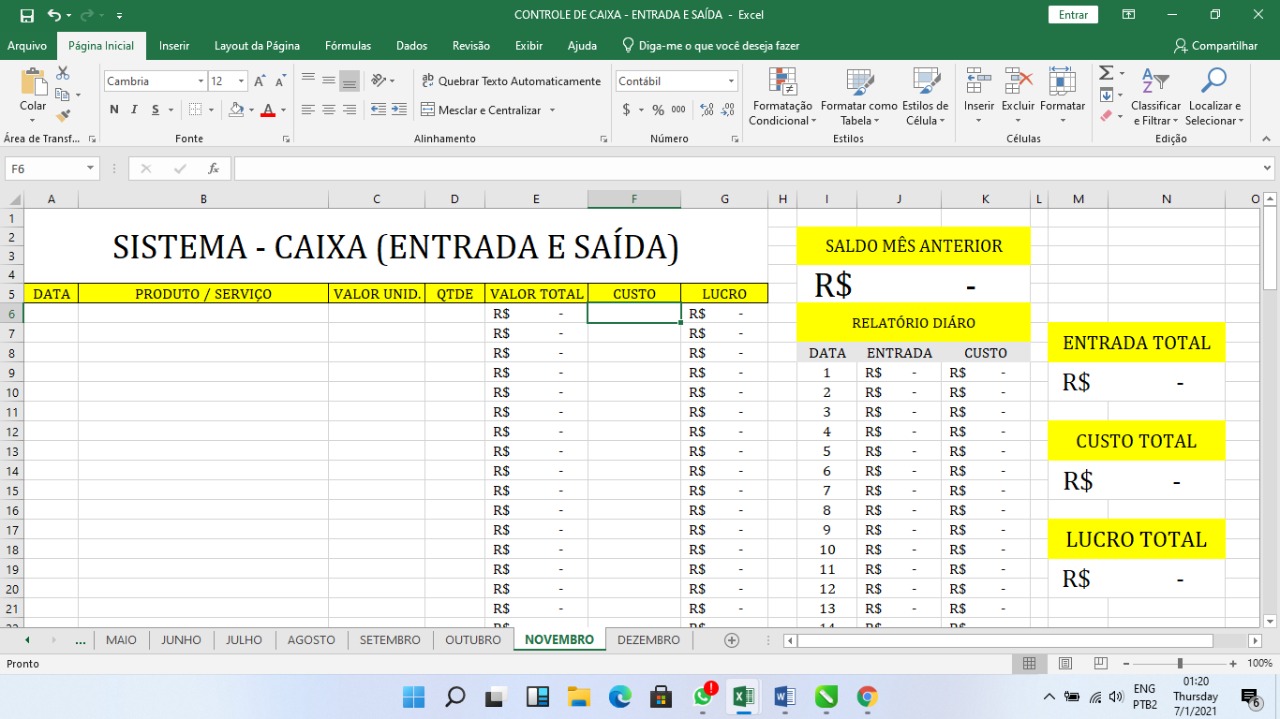Open the Name Box dropdown arrow
The image size is (1280, 719).
(90, 169)
